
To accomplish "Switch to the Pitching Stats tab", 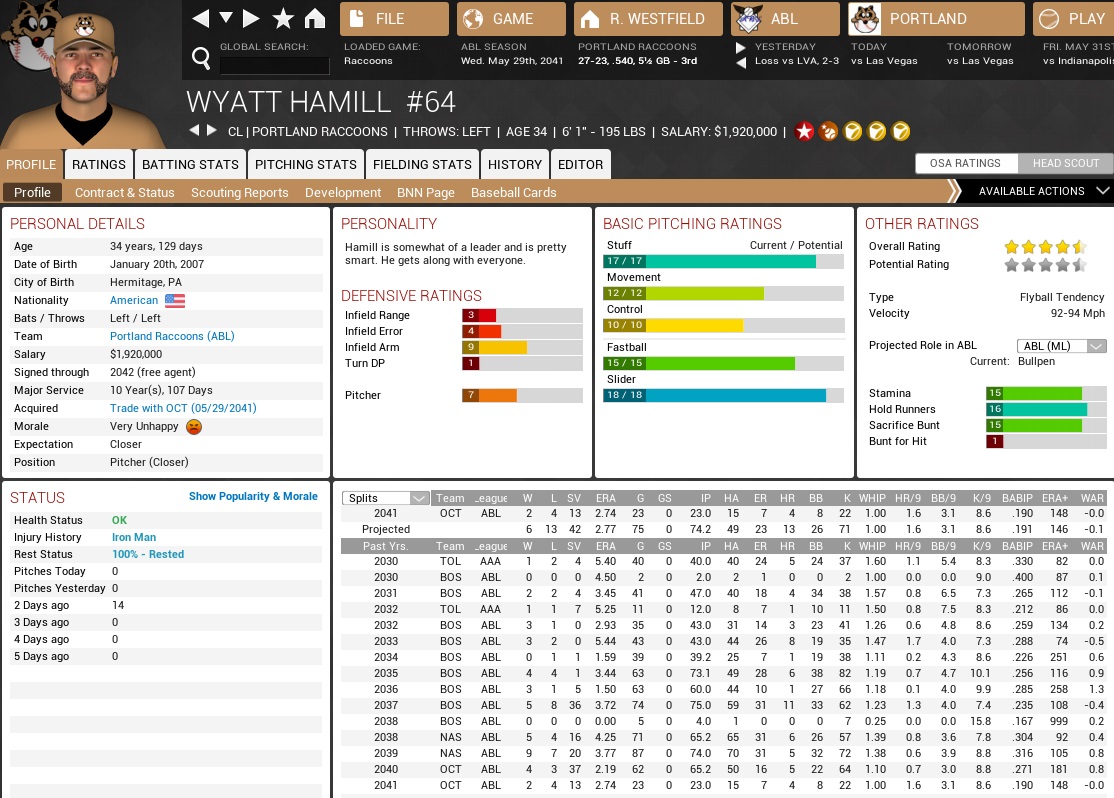I will click(305, 164).
